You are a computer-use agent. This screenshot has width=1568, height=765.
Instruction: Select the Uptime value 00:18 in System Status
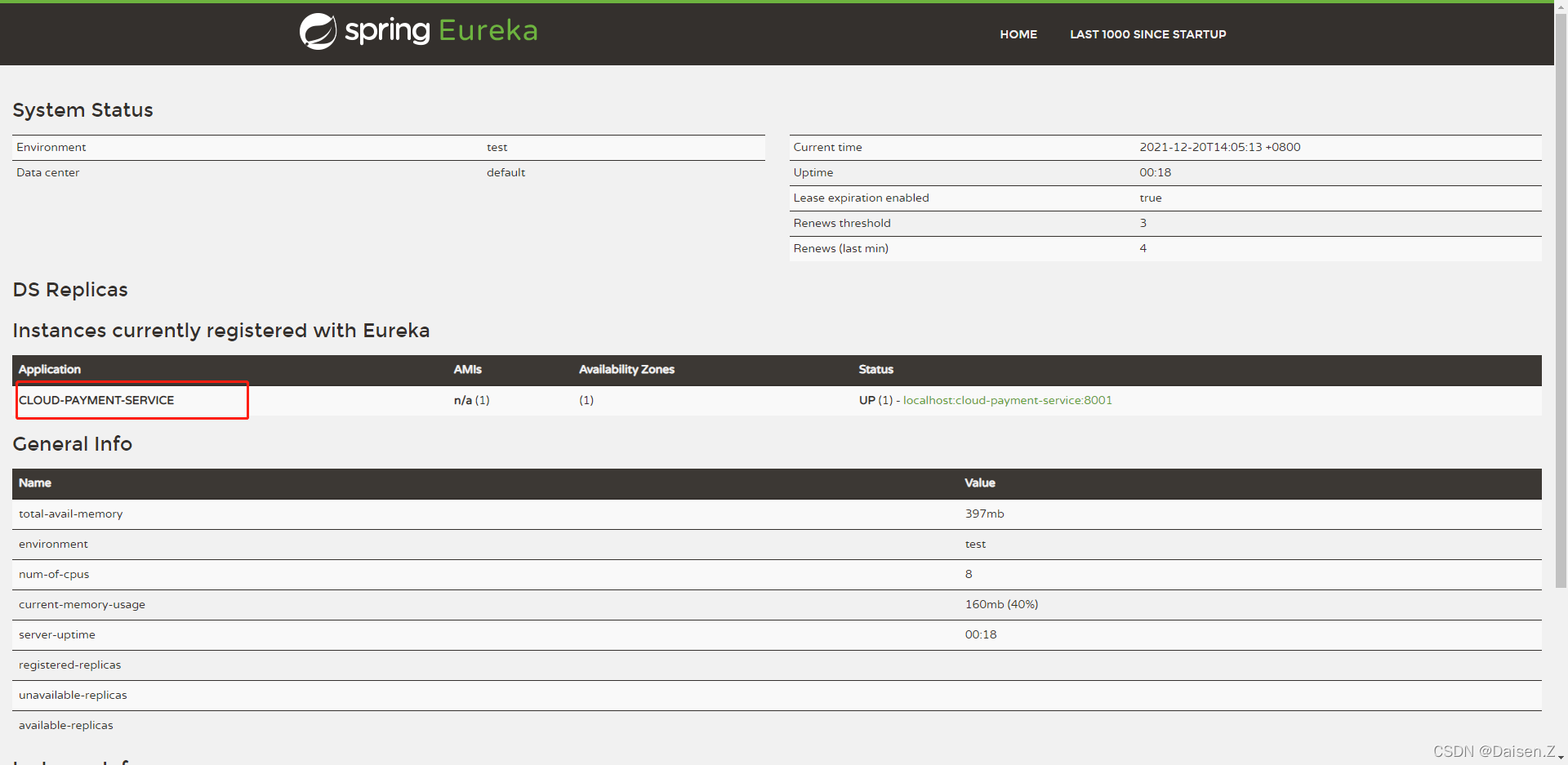click(x=1155, y=172)
